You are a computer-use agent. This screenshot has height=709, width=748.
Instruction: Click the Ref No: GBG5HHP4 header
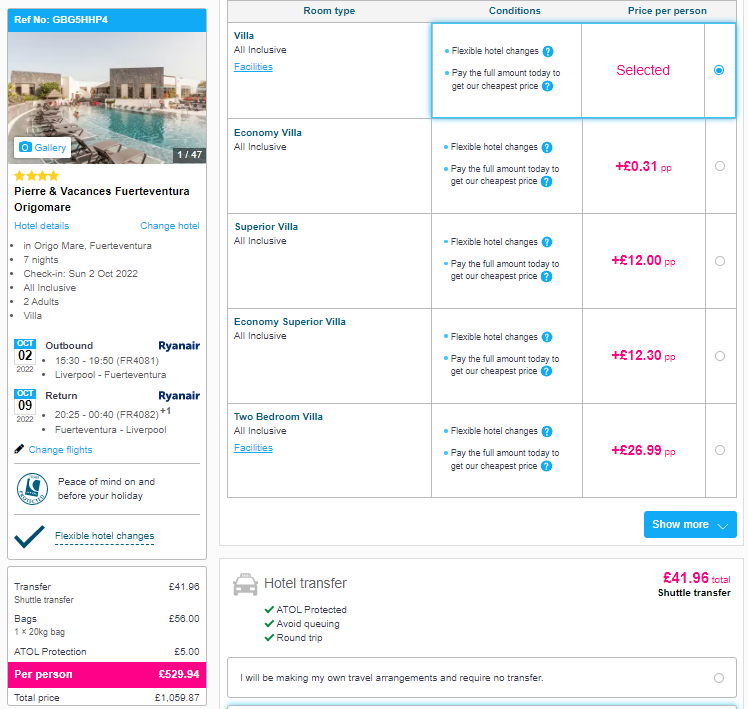[107, 20]
